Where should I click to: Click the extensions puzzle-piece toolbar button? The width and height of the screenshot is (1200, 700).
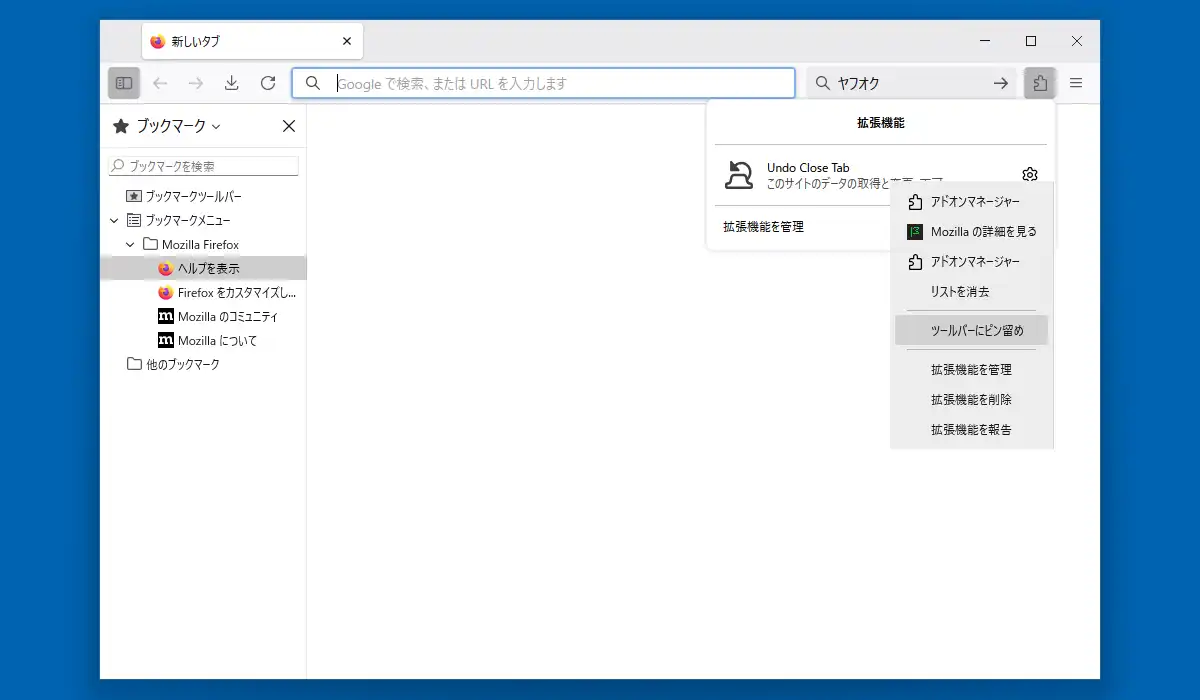click(x=1040, y=83)
